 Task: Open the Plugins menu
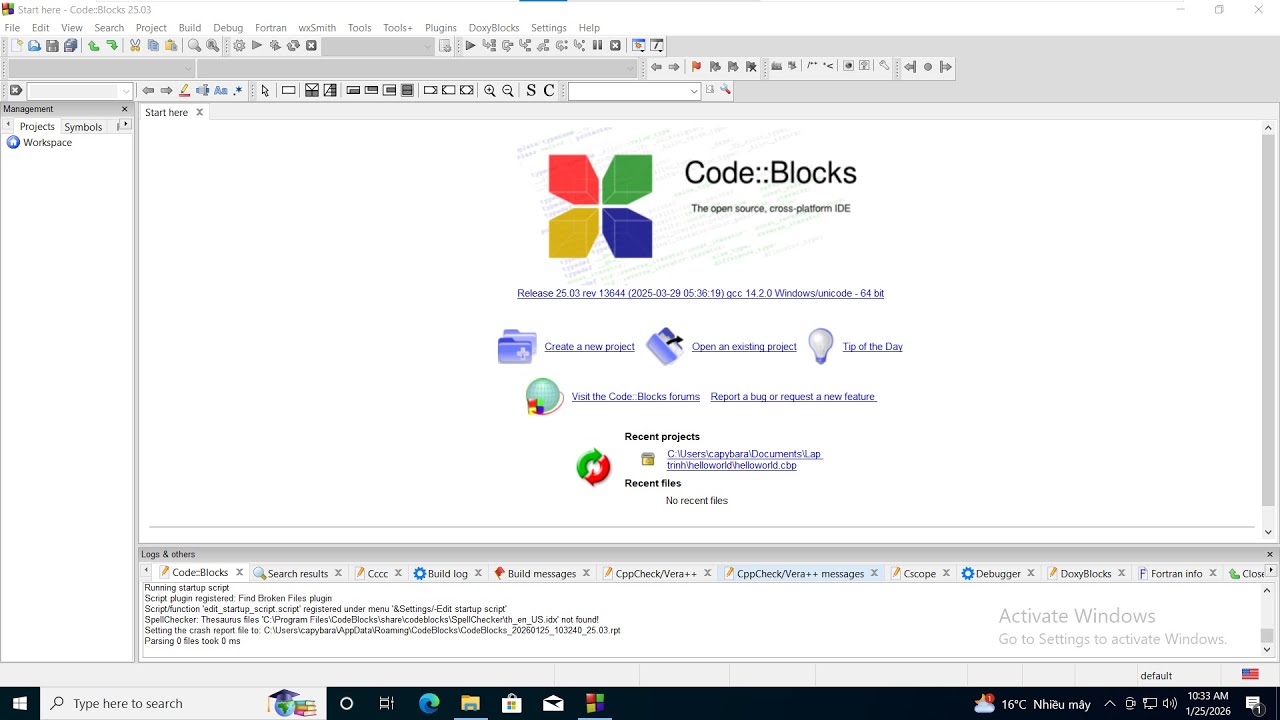click(440, 28)
